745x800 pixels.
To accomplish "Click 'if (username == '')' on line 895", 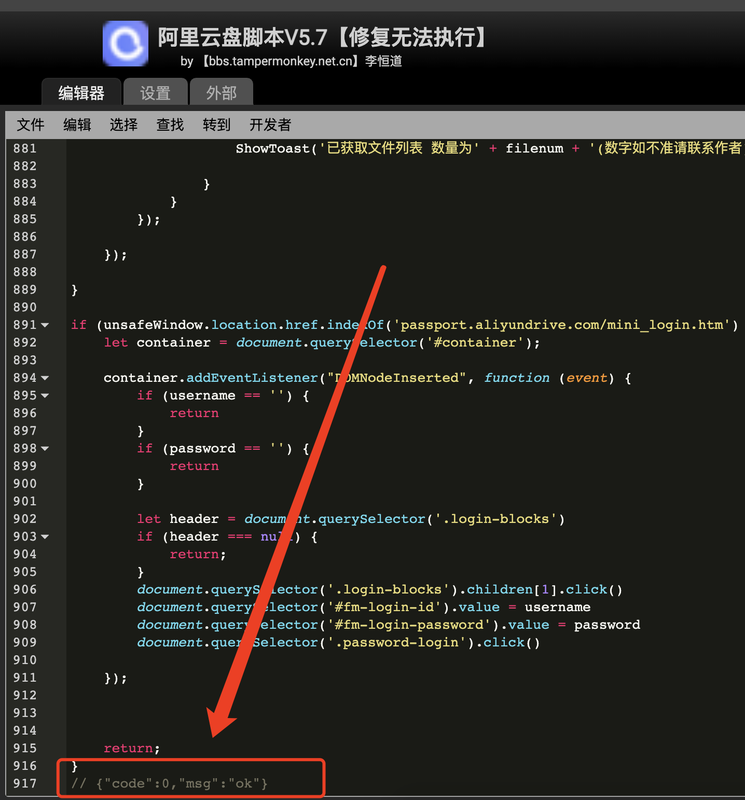I will 215,396.
